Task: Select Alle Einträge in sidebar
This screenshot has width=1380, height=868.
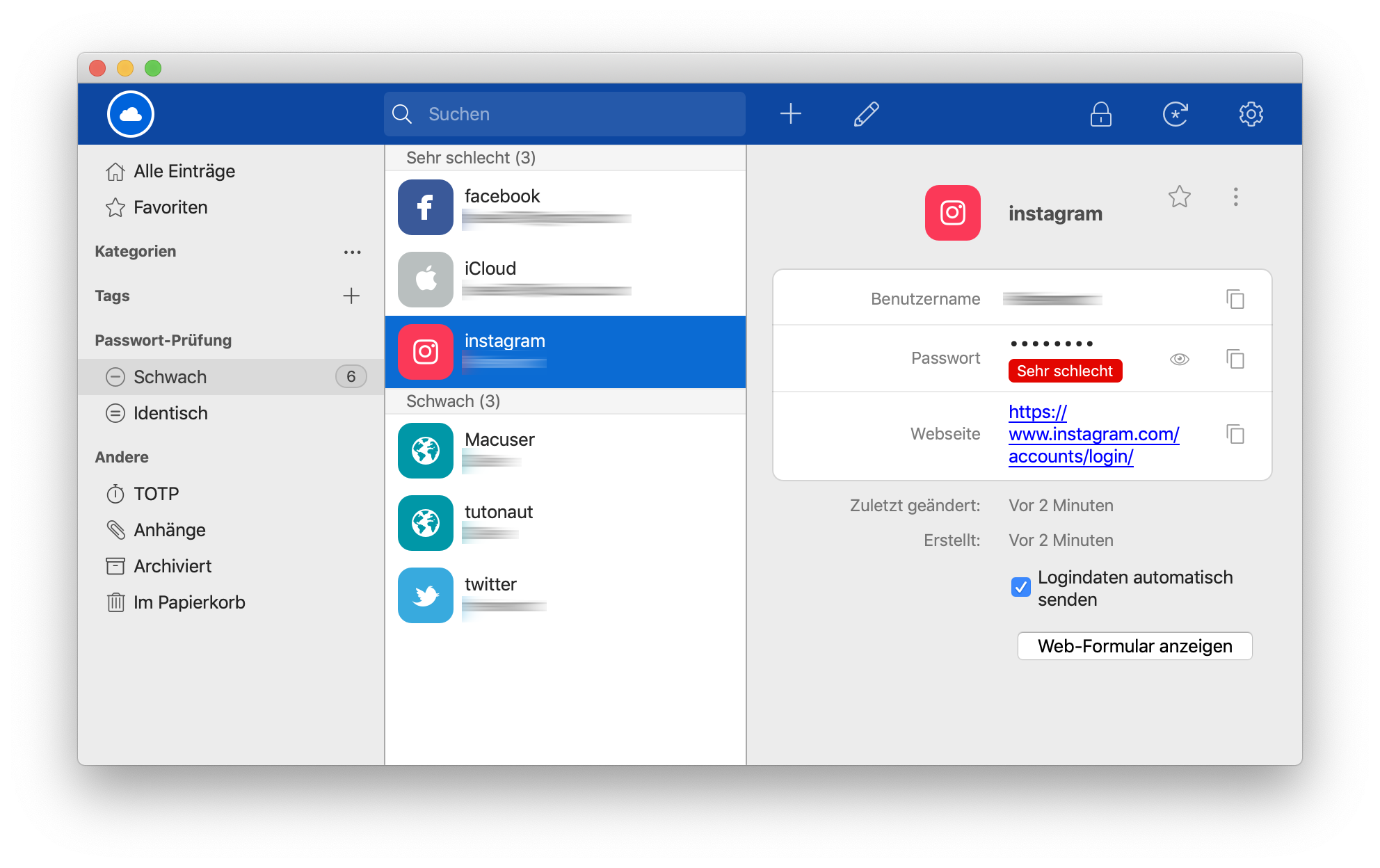Action: [x=230, y=171]
